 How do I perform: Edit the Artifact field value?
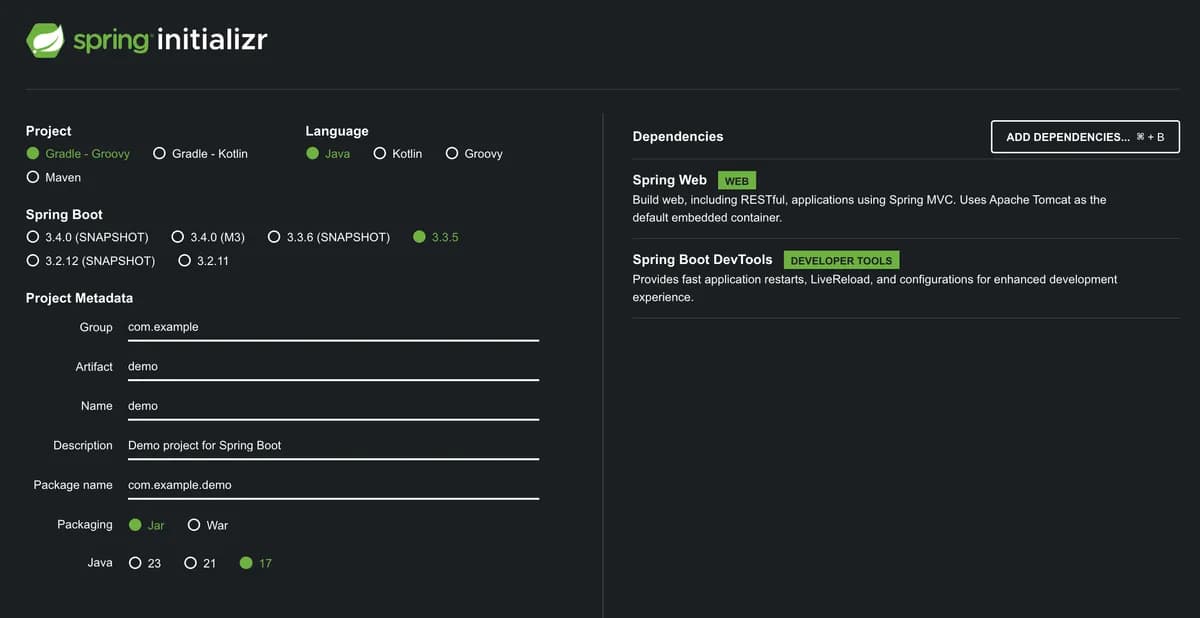point(333,366)
